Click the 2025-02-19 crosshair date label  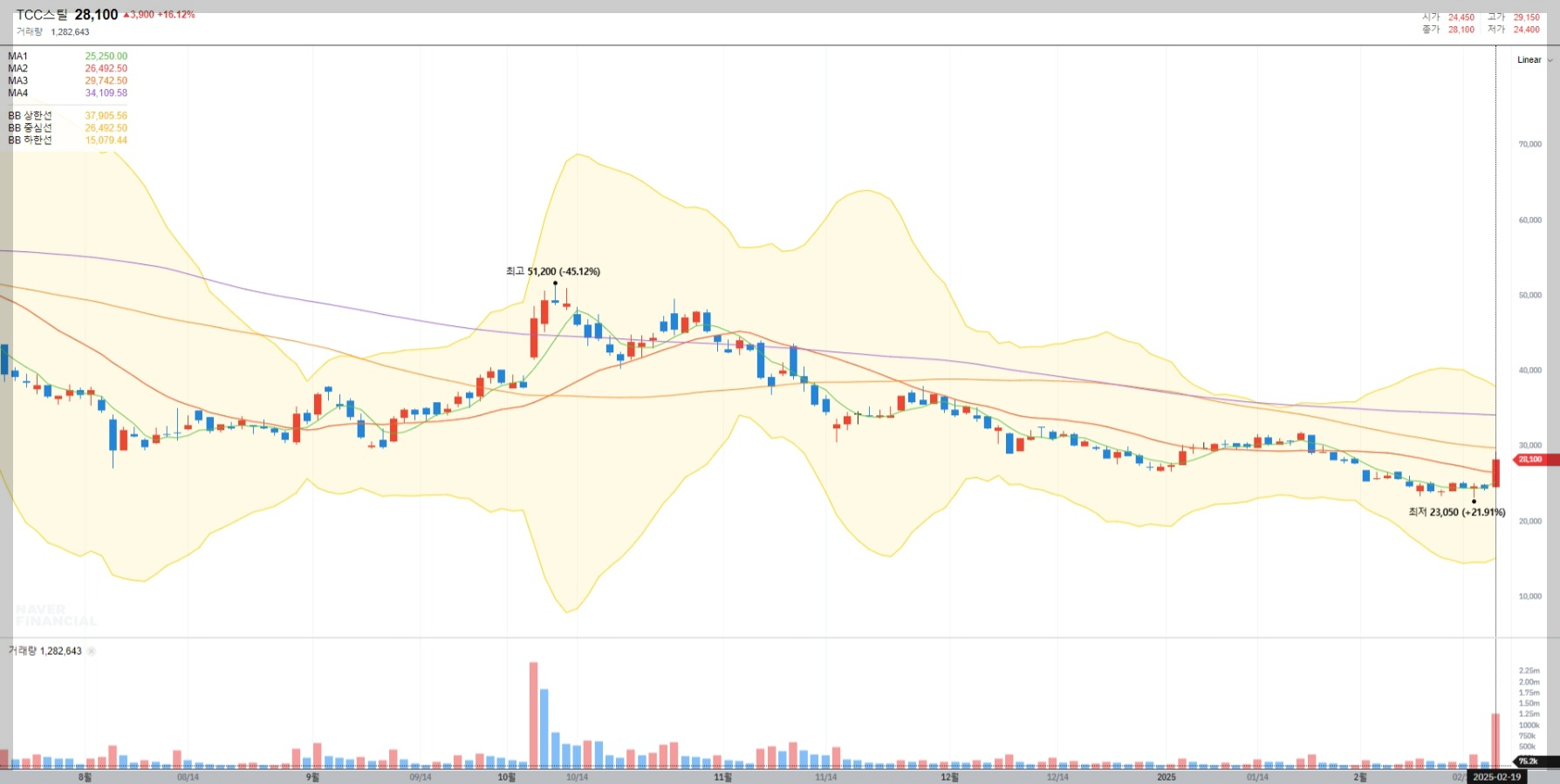[x=1497, y=777]
